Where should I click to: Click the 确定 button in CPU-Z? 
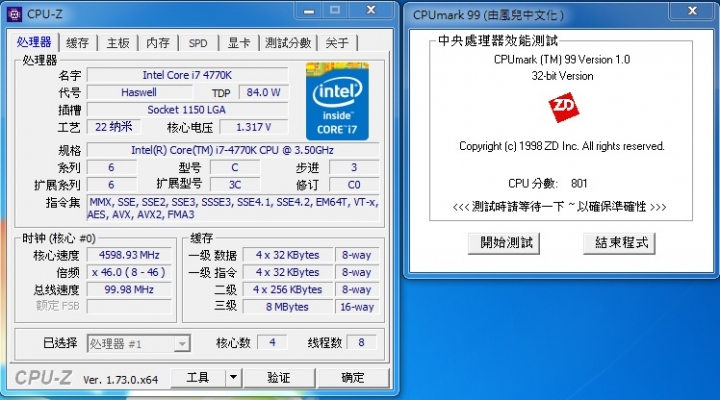tap(353, 377)
